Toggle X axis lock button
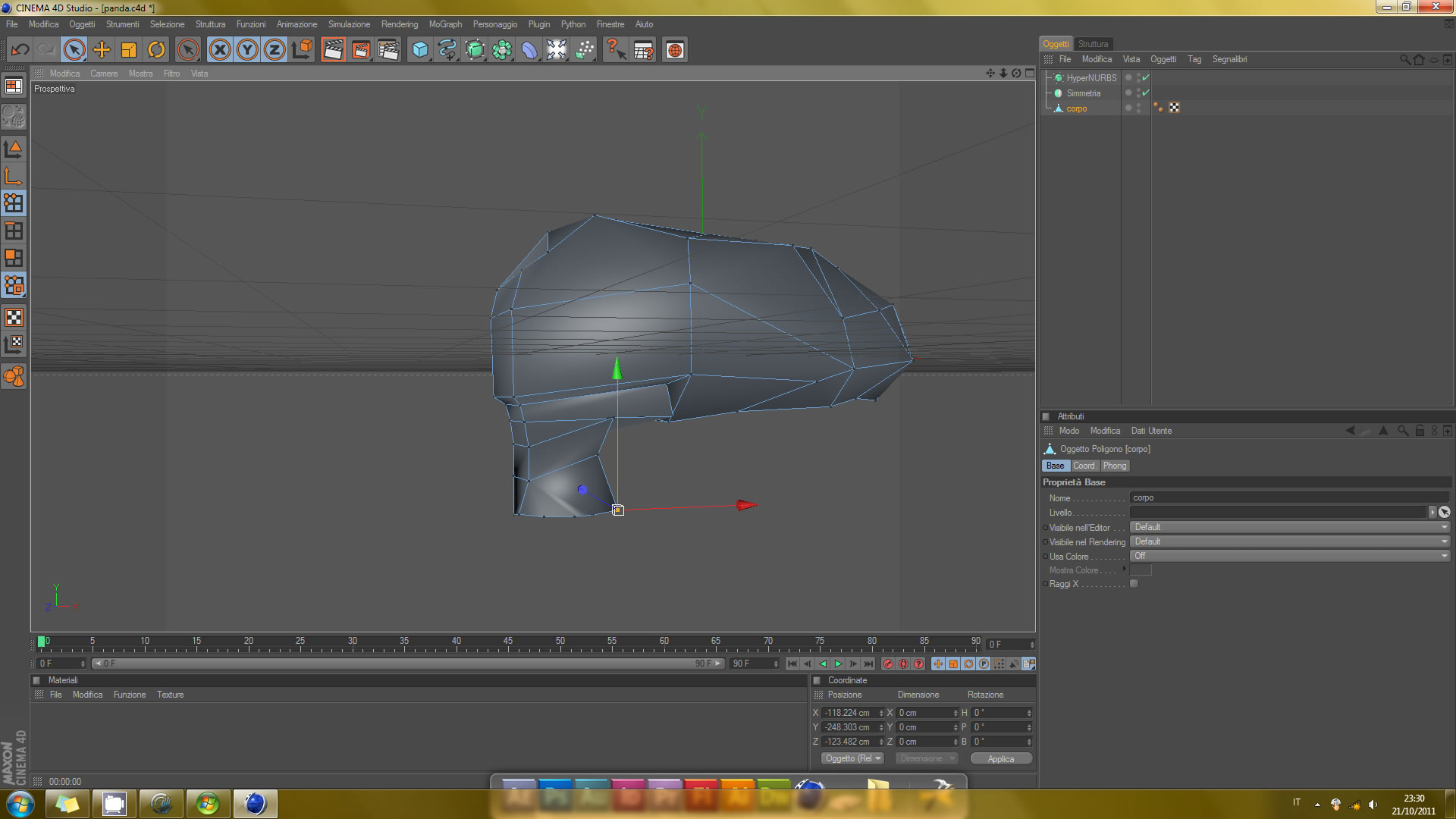 click(x=220, y=50)
